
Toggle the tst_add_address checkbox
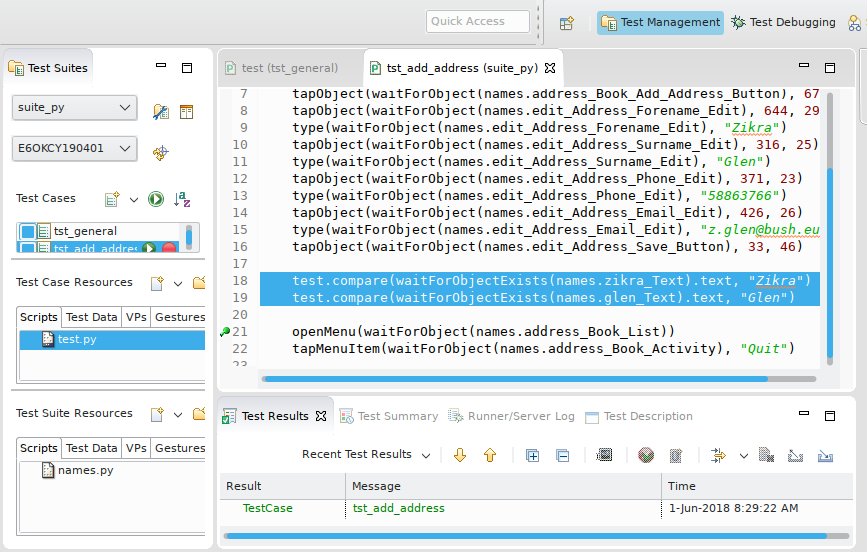[x=28, y=249]
